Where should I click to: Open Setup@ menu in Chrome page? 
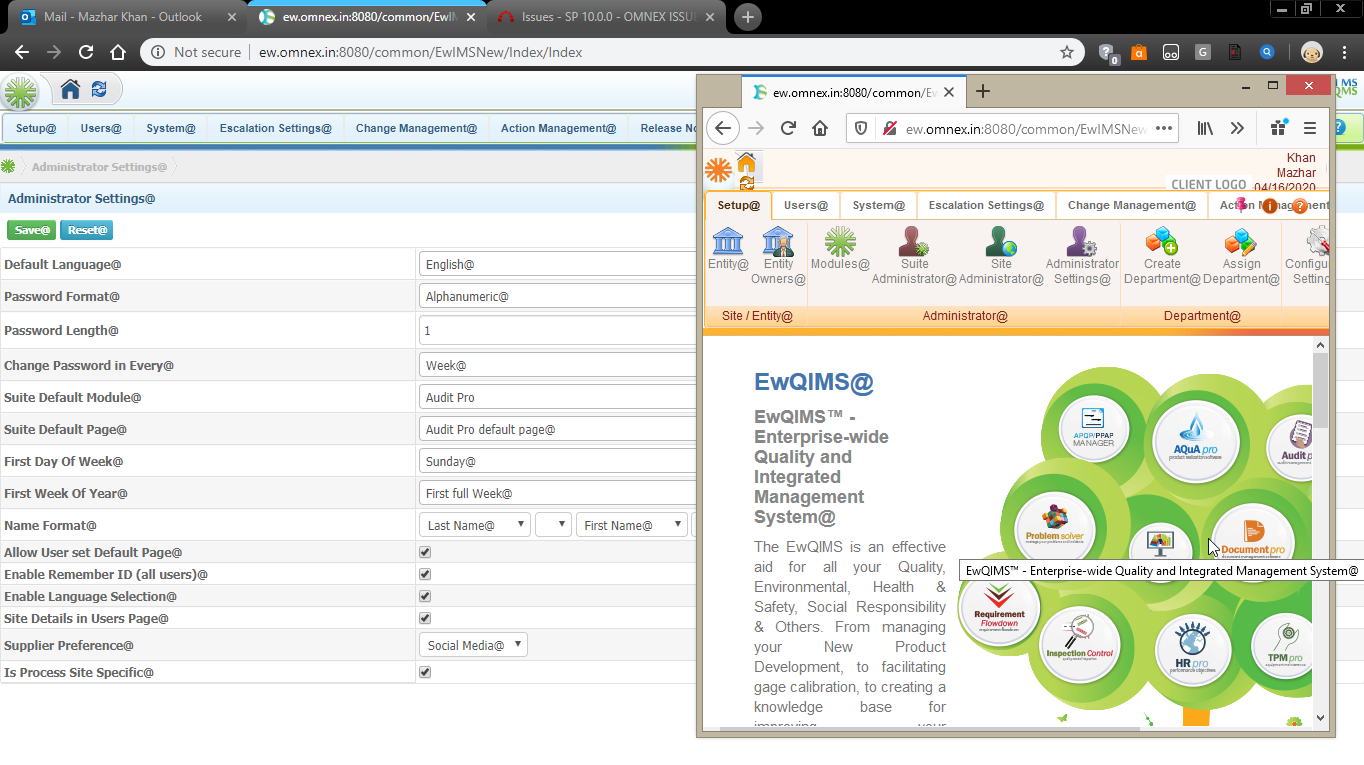[x=36, y=128]
